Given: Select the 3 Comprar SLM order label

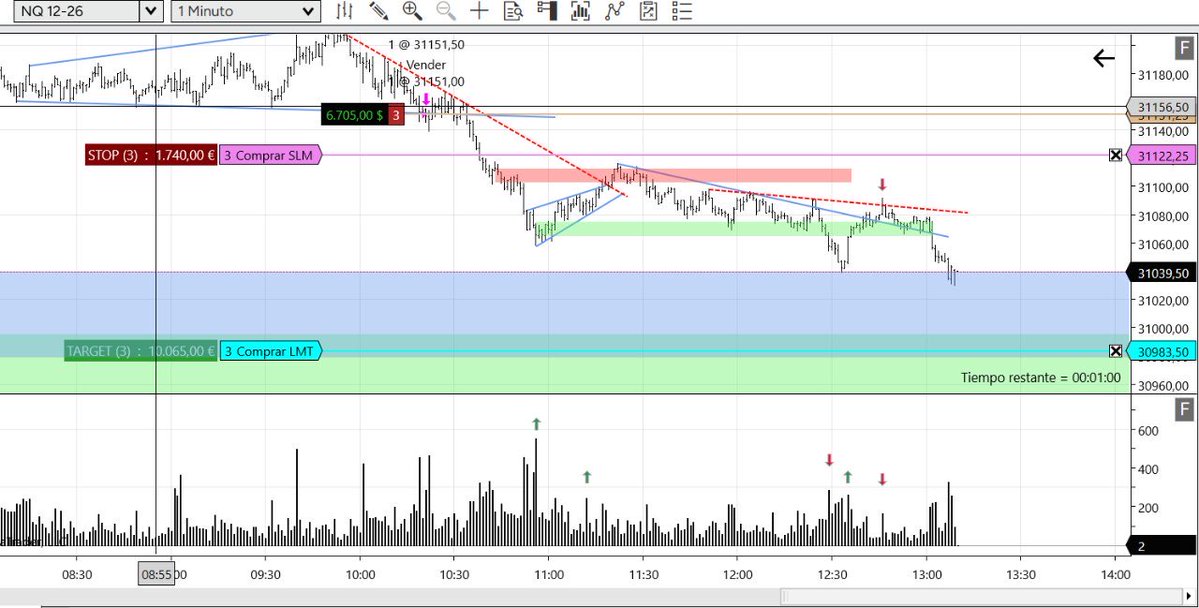Looking at the screenshot, I should [x=271, y=155].
